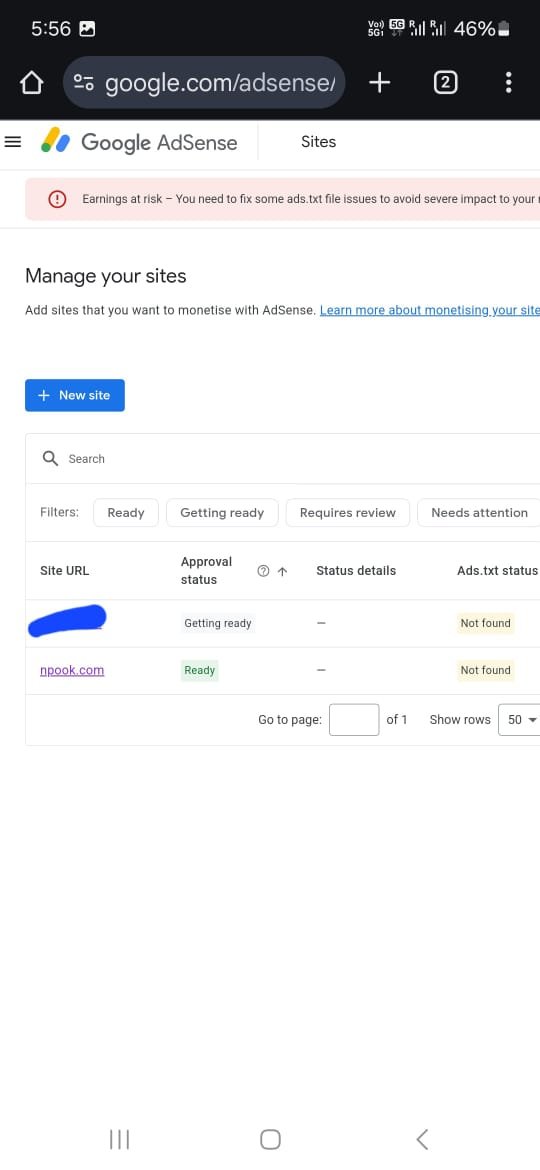Click the Status details column header
This screenshot has width=540, height=1170.
coord(356,571)
